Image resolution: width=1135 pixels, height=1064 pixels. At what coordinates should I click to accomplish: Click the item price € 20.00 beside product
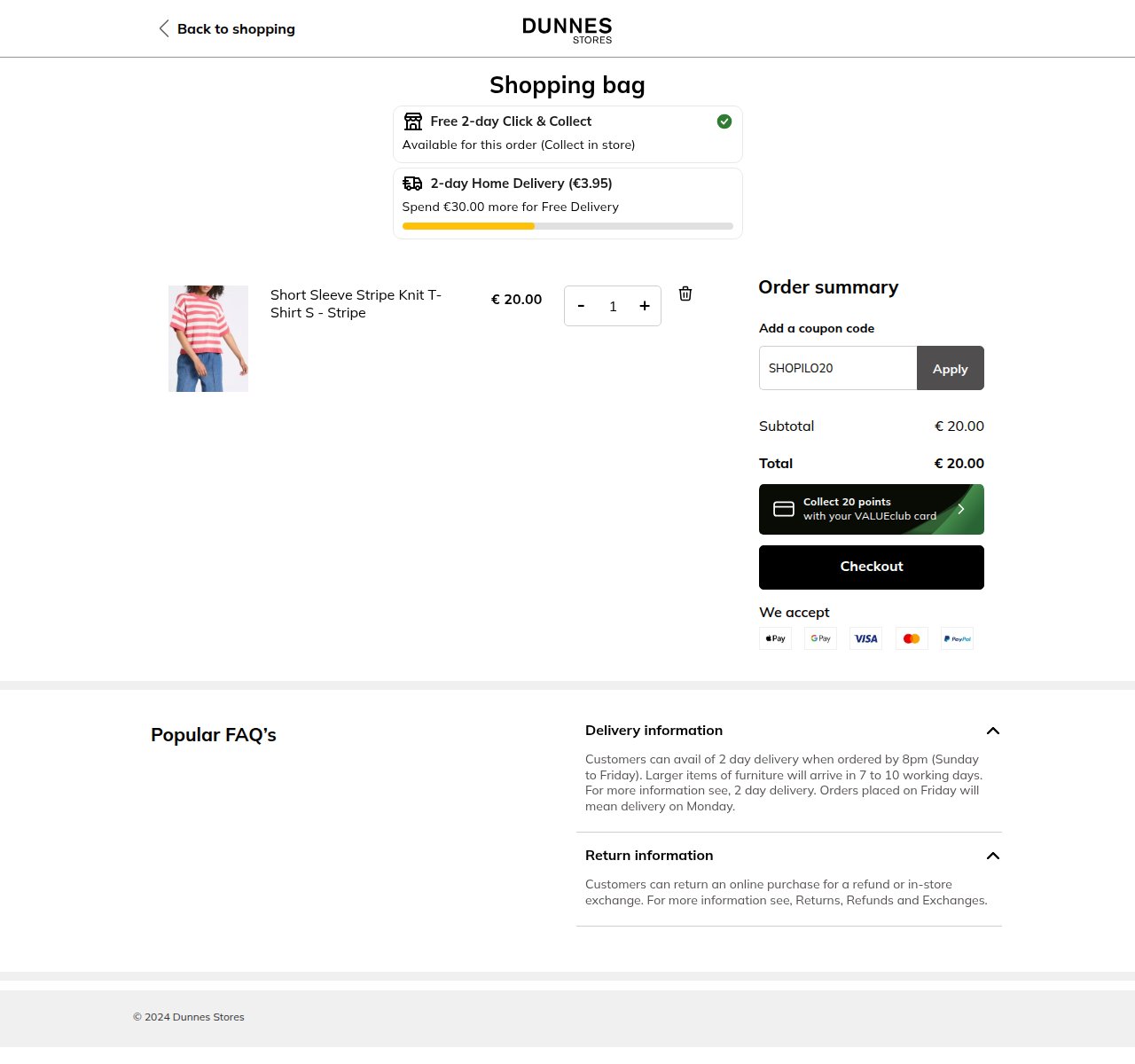tap(516, 300)
